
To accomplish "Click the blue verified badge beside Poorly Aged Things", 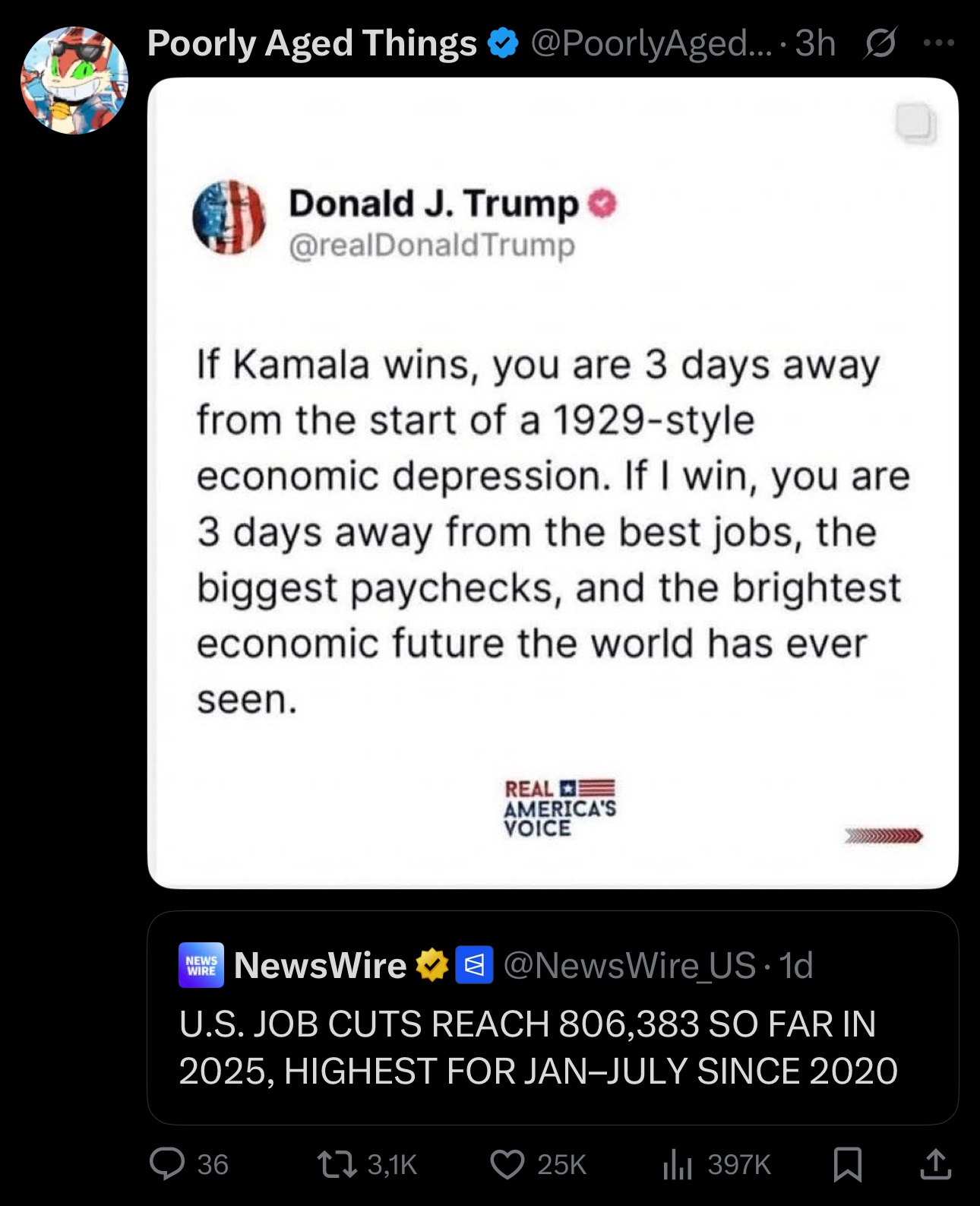I will pyautogui.click(x=502, y=43).
